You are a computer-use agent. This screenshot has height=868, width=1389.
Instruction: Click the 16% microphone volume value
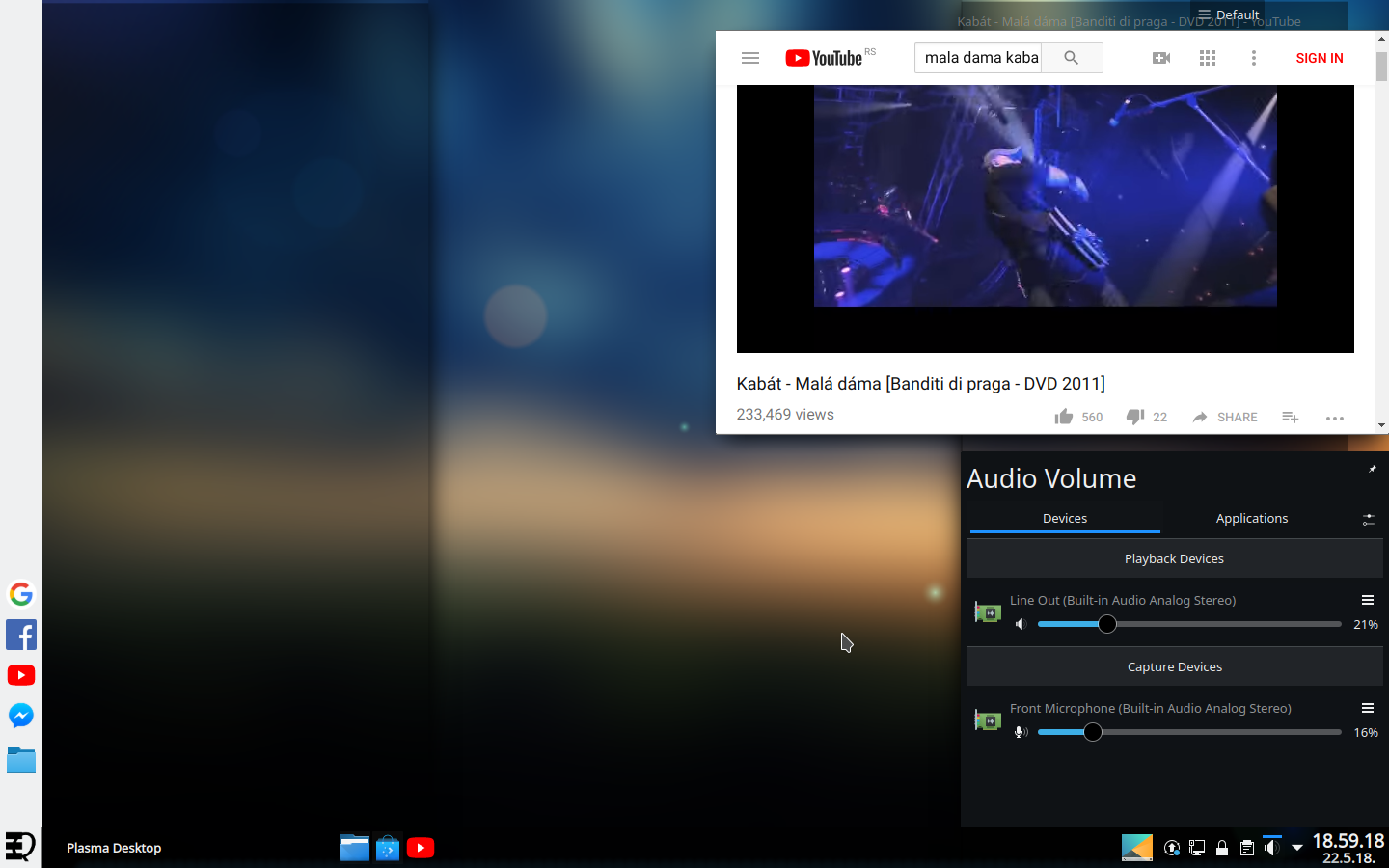coord(1366,733)
